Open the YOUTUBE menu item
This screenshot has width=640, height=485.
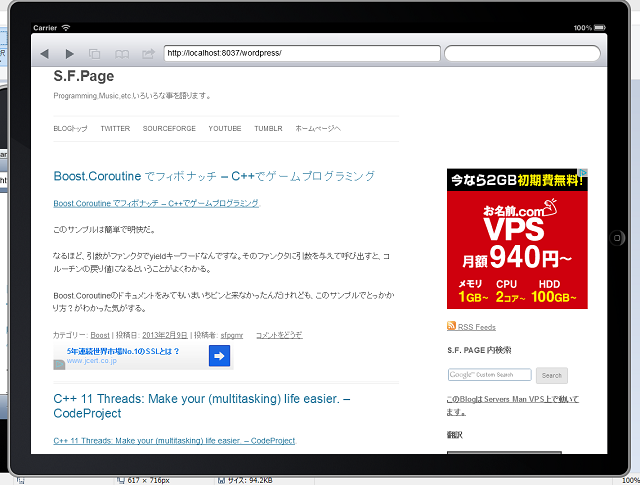click(x=225, y=129)
